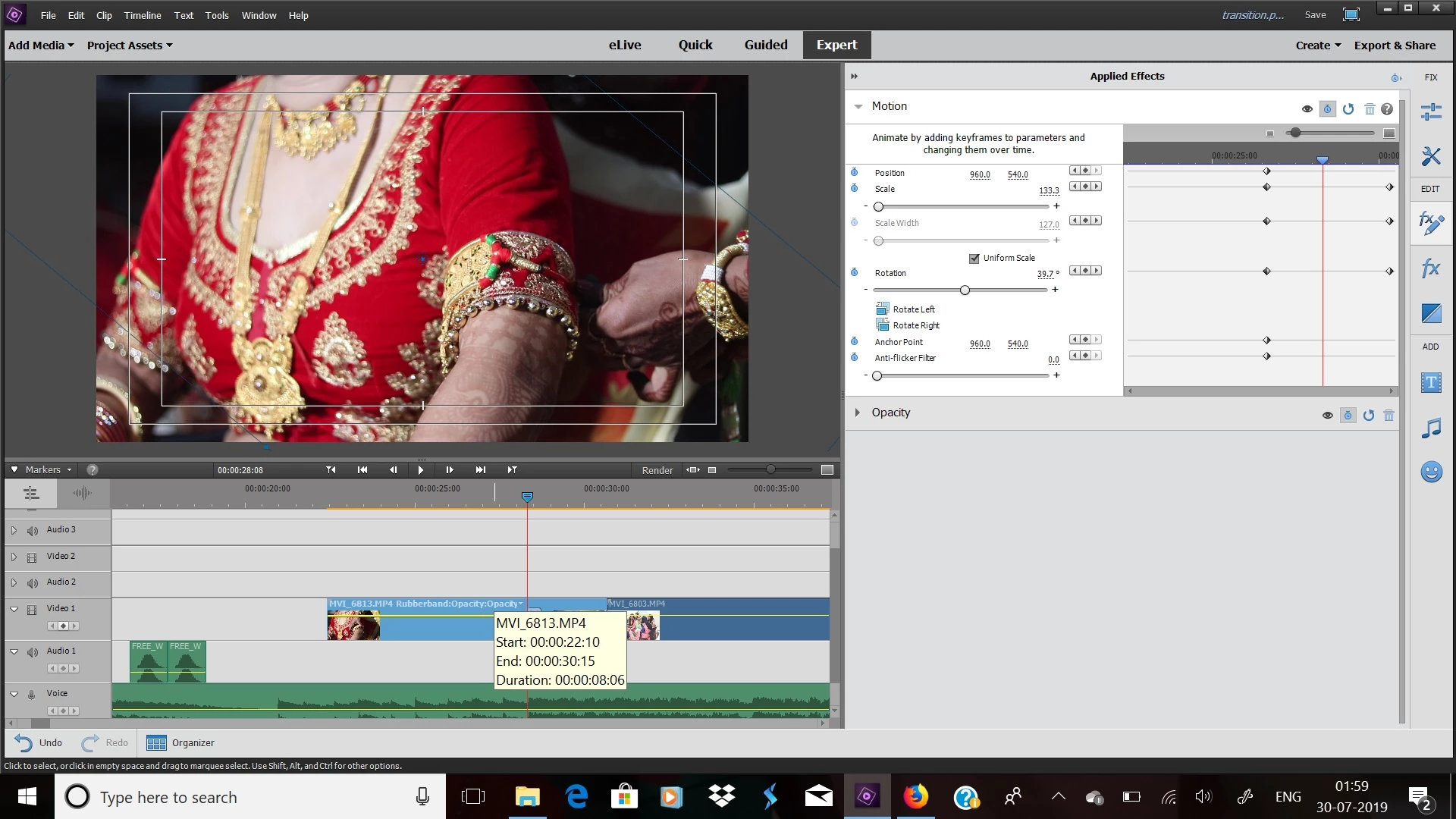Uncheck the Uniform Scale checkbox
This screenshot has height=819, width=1456.
click(x=974, y=259)
